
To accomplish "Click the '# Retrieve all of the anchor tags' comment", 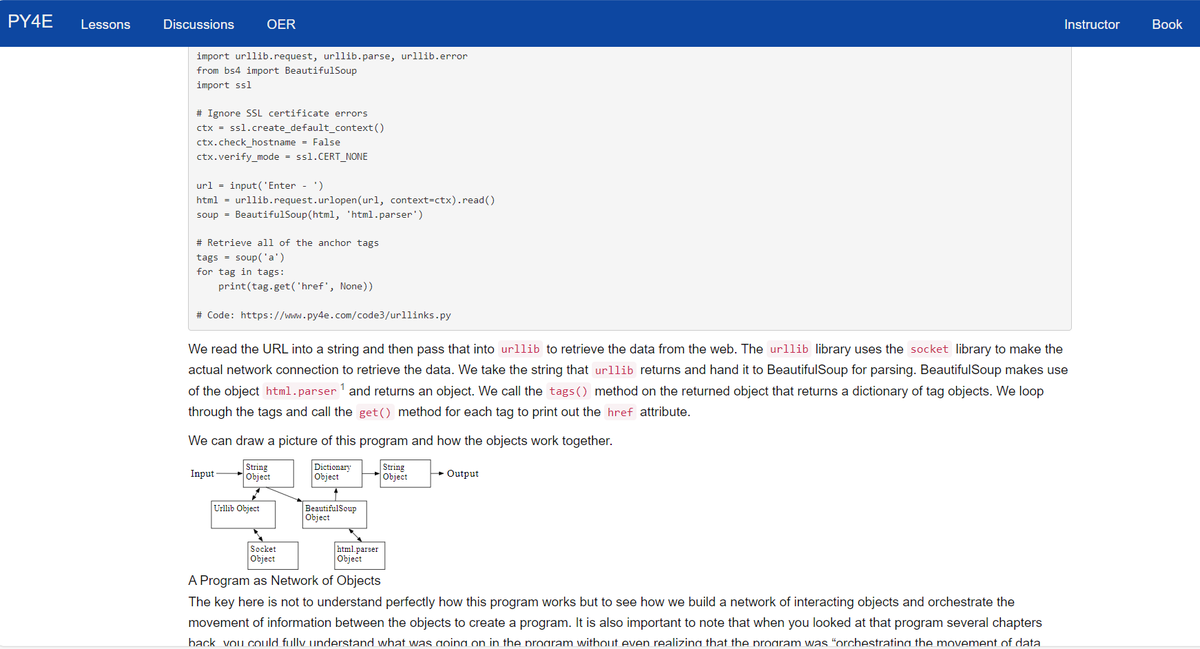I will (287, 243).
